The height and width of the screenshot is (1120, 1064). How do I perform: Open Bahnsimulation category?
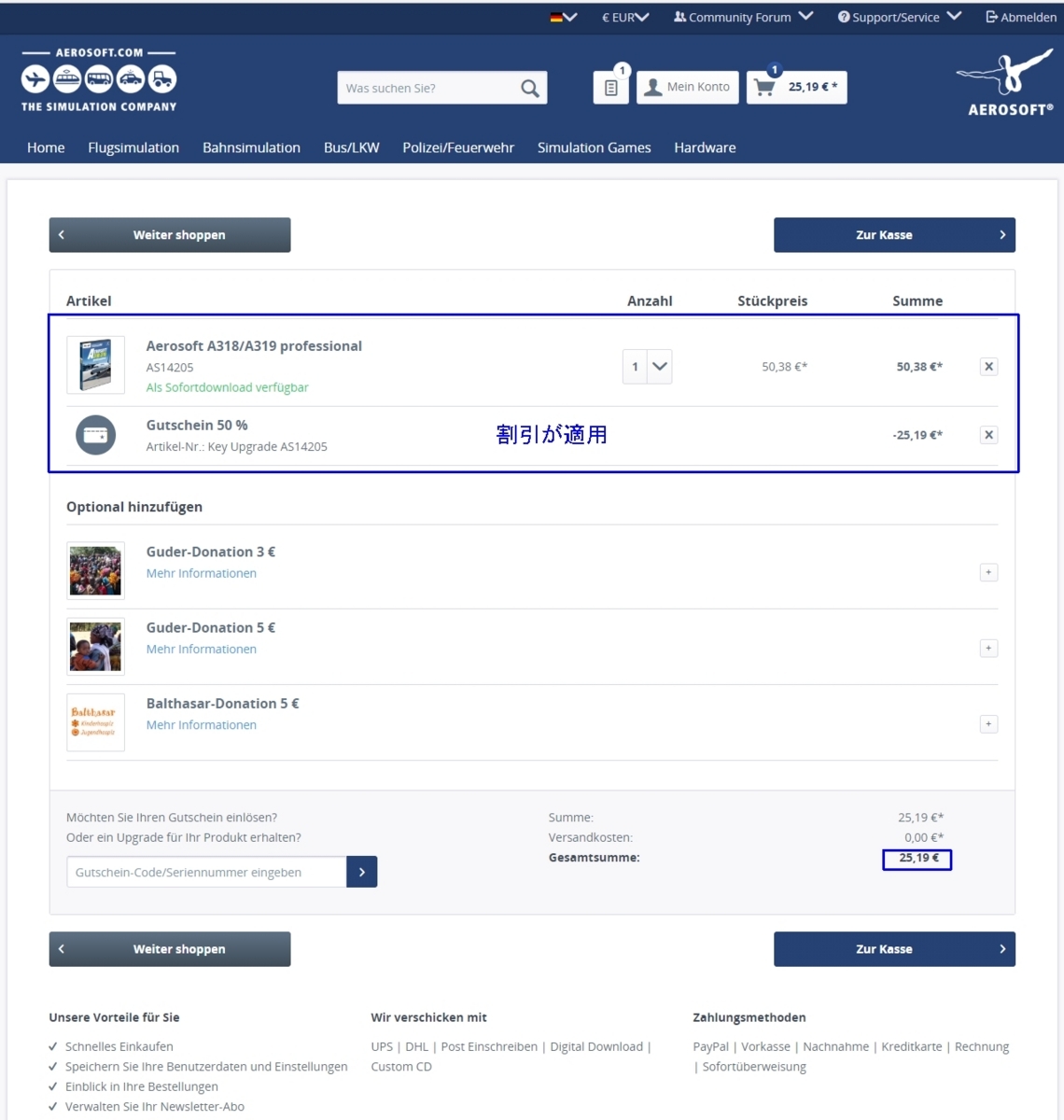click(x=251, y=147)
